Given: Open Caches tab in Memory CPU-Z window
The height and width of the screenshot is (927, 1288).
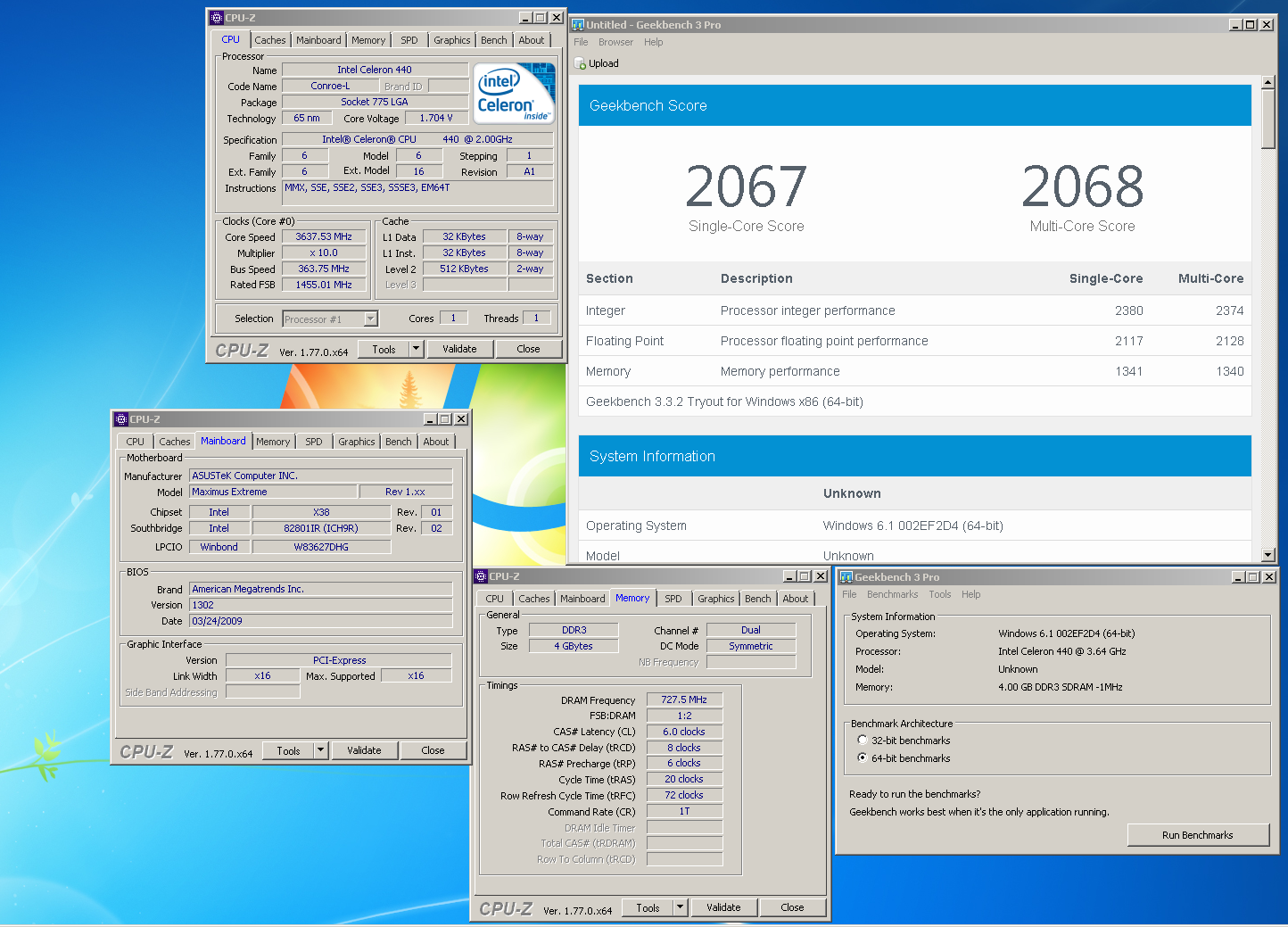Looking at the screenshot, I should (x=534, y=599).
